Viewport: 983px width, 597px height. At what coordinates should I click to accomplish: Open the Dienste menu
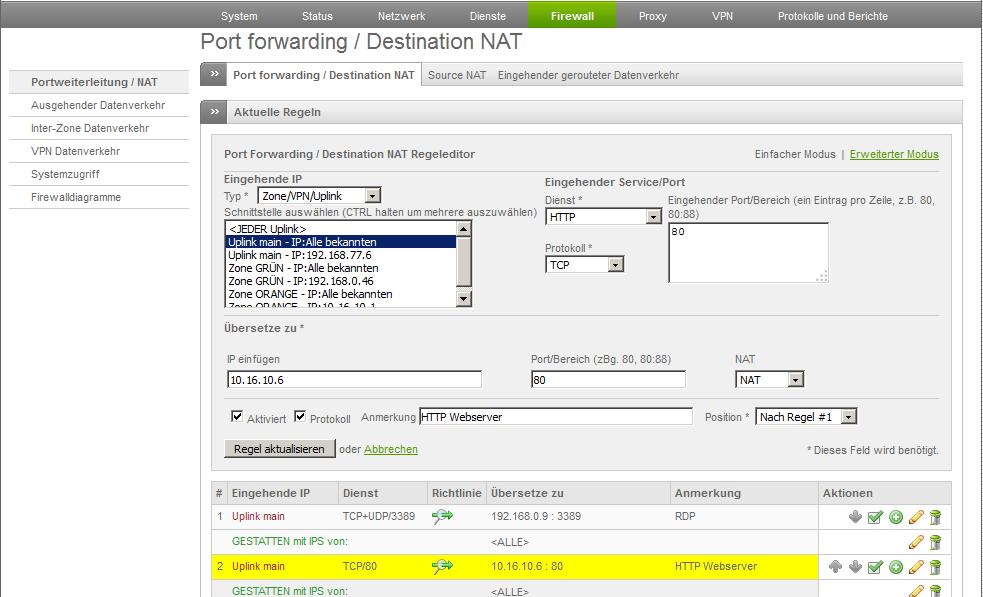(488, 16)
